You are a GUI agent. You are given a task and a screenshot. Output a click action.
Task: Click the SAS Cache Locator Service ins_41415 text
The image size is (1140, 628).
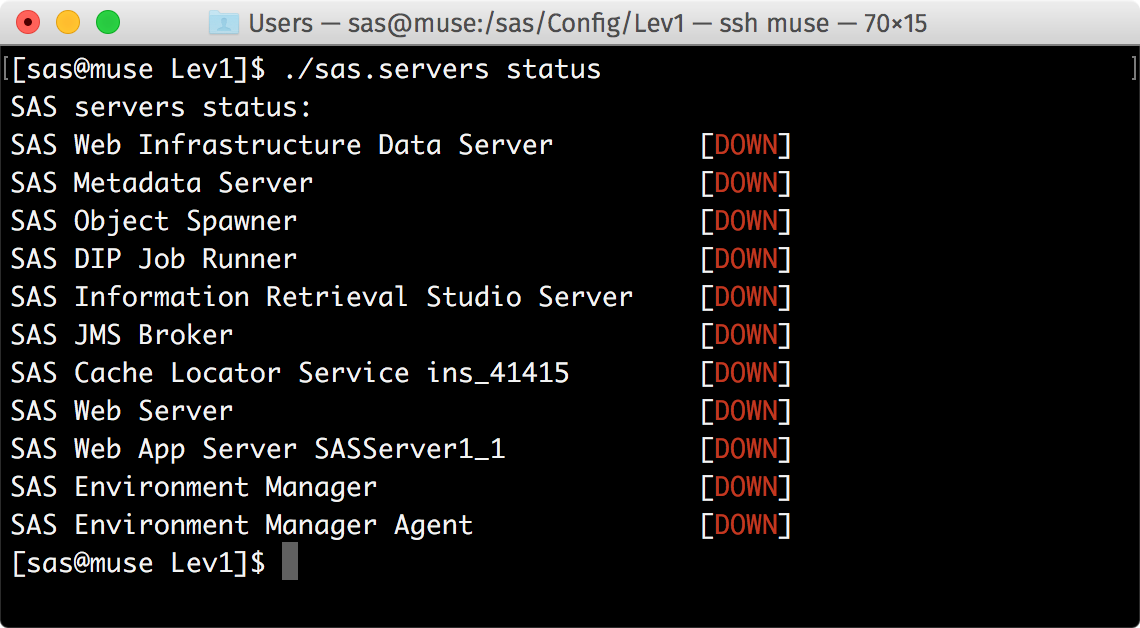point(290,372)
